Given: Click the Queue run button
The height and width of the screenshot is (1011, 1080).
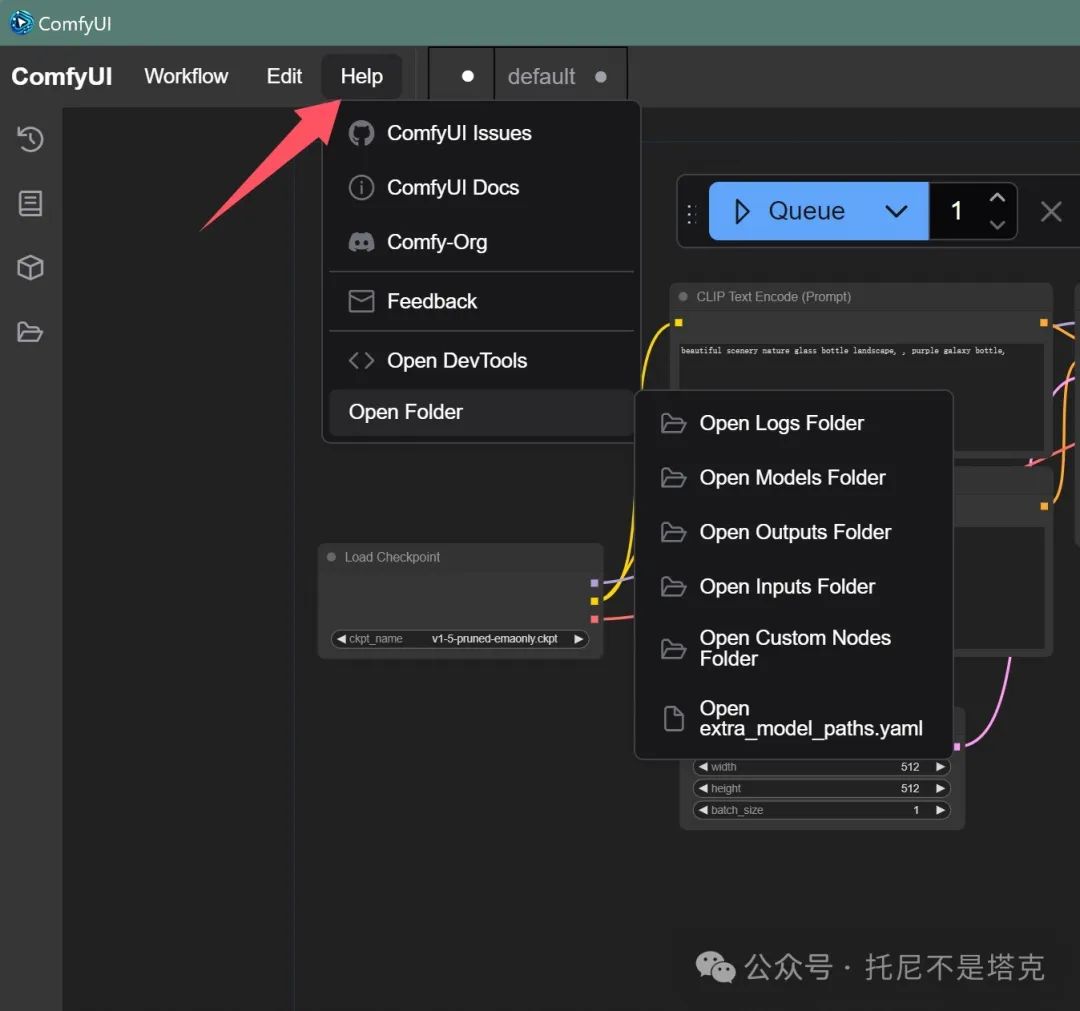Looking at the screenshot, I should (x=790, y=211).
